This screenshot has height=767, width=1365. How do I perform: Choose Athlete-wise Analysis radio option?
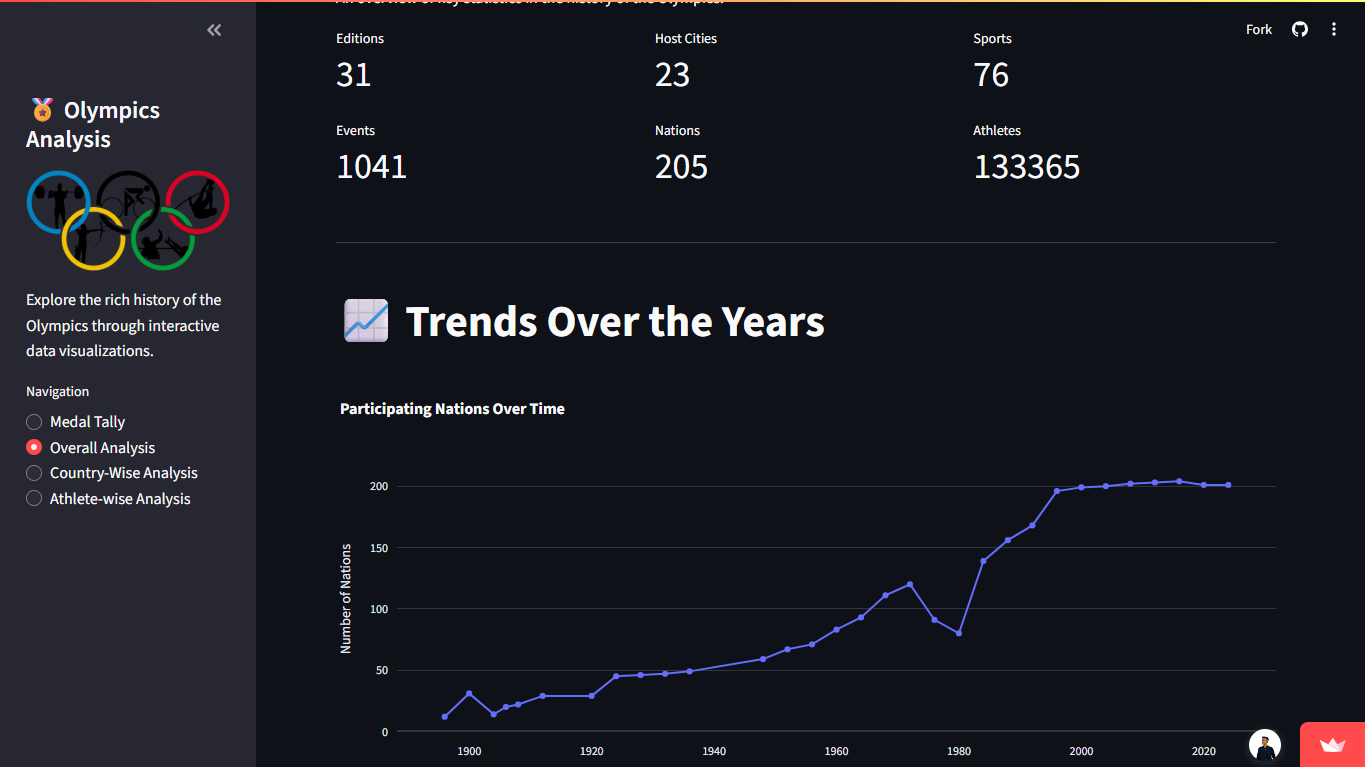click(x=34, y=499)
